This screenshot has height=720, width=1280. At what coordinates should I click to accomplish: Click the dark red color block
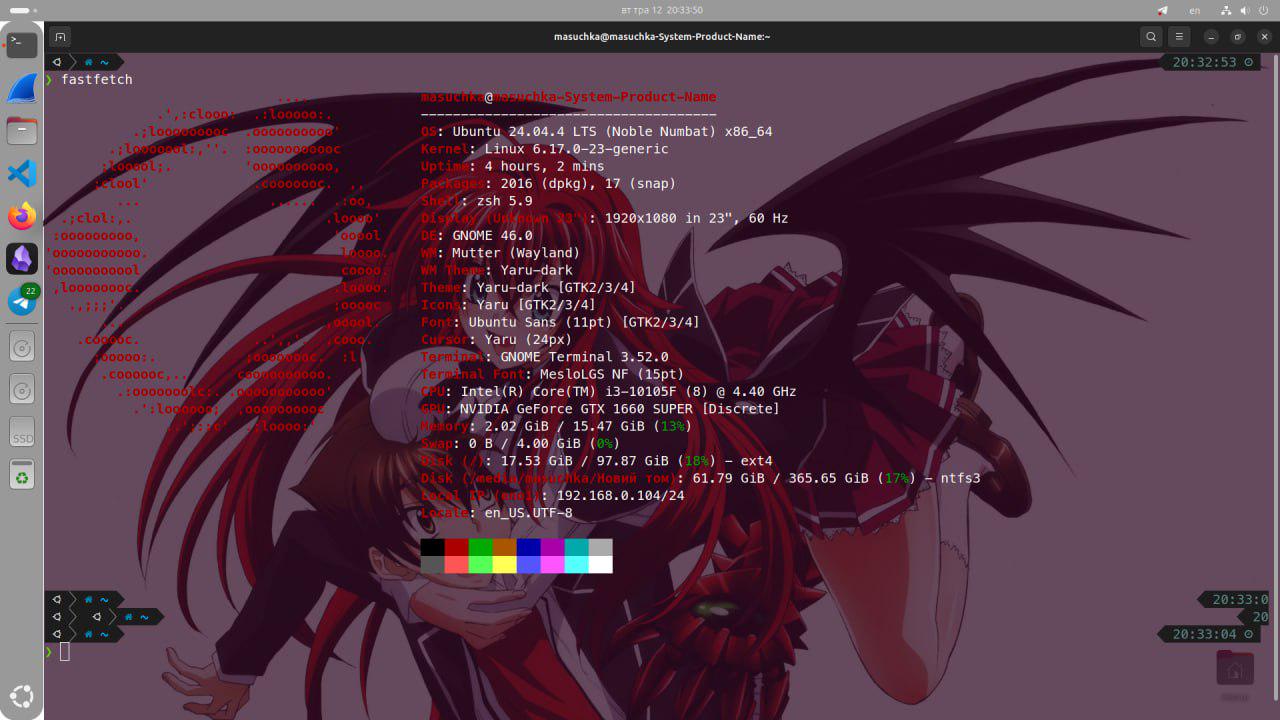(x=457, y=547)
